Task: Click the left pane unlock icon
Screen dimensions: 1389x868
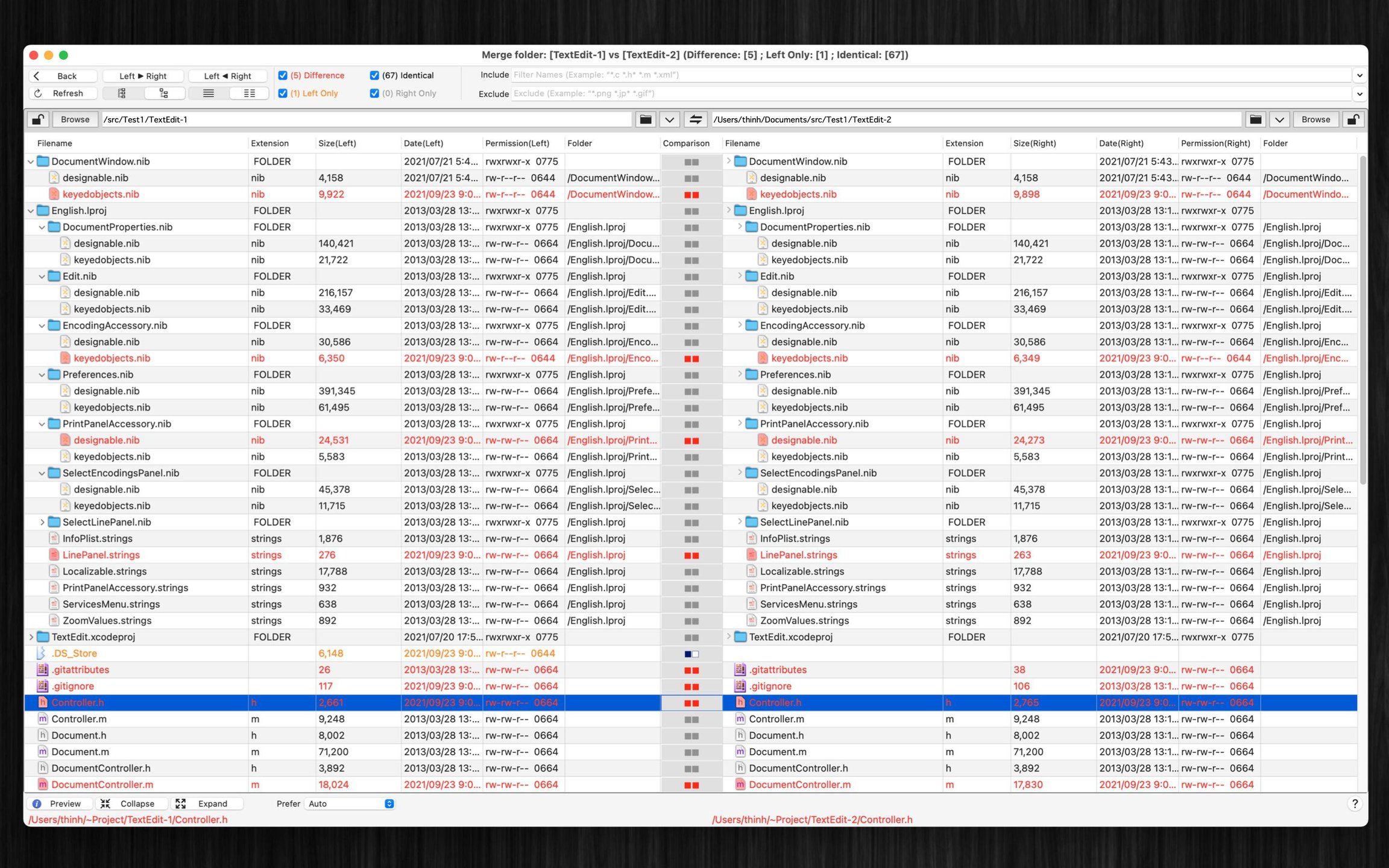Action: tap(38, 119)
